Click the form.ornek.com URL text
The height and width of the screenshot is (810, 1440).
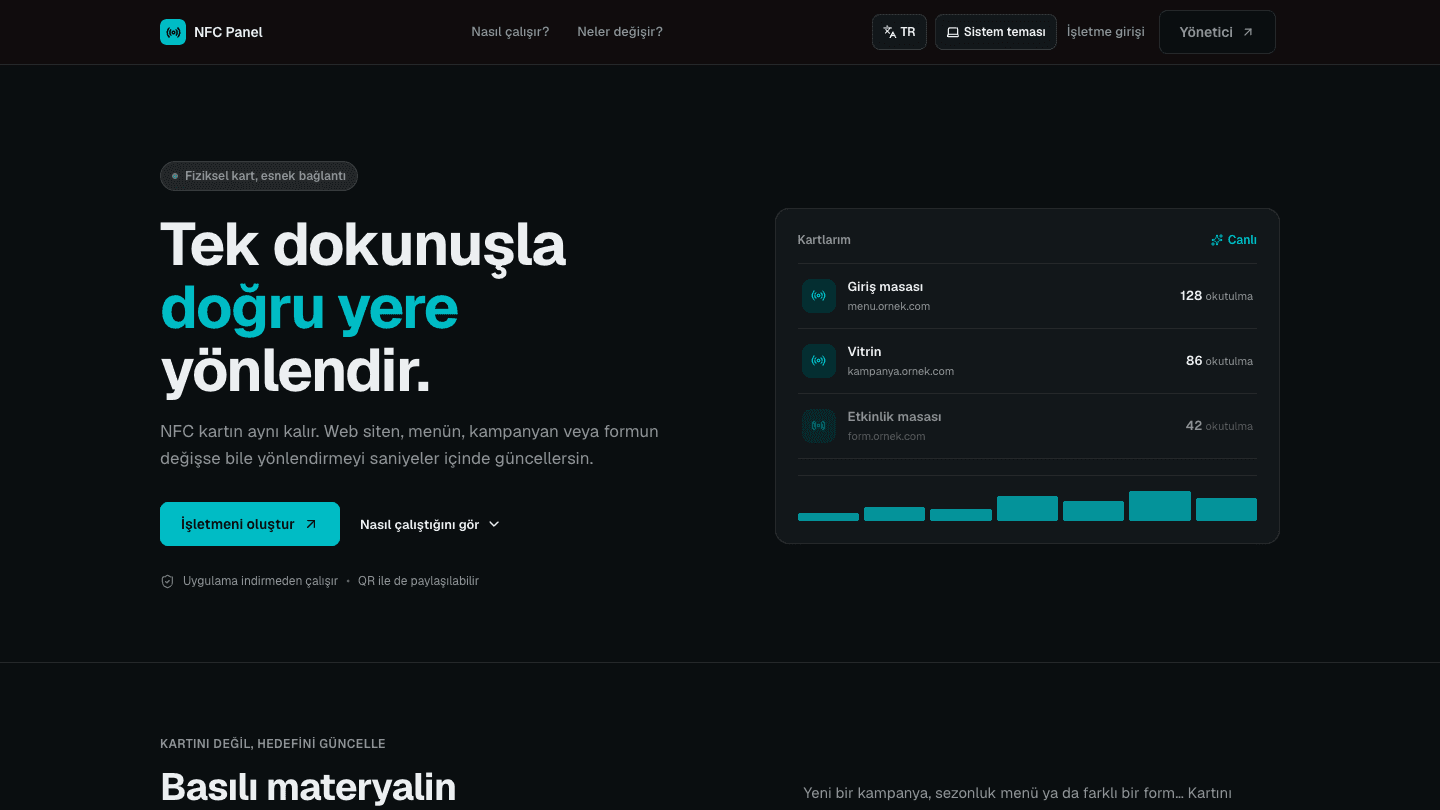tap(886, 436)
